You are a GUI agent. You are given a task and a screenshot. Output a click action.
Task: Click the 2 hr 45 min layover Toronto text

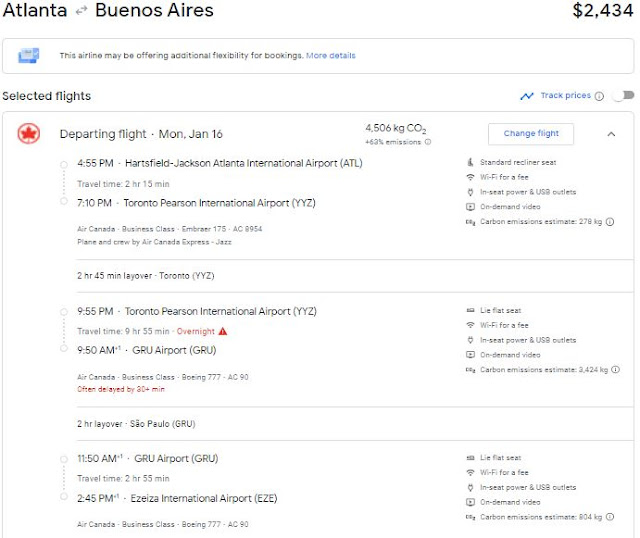click(x=146, y=276)
